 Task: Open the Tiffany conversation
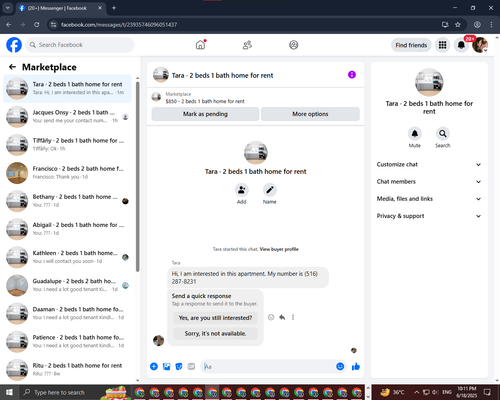click(67, 145)
